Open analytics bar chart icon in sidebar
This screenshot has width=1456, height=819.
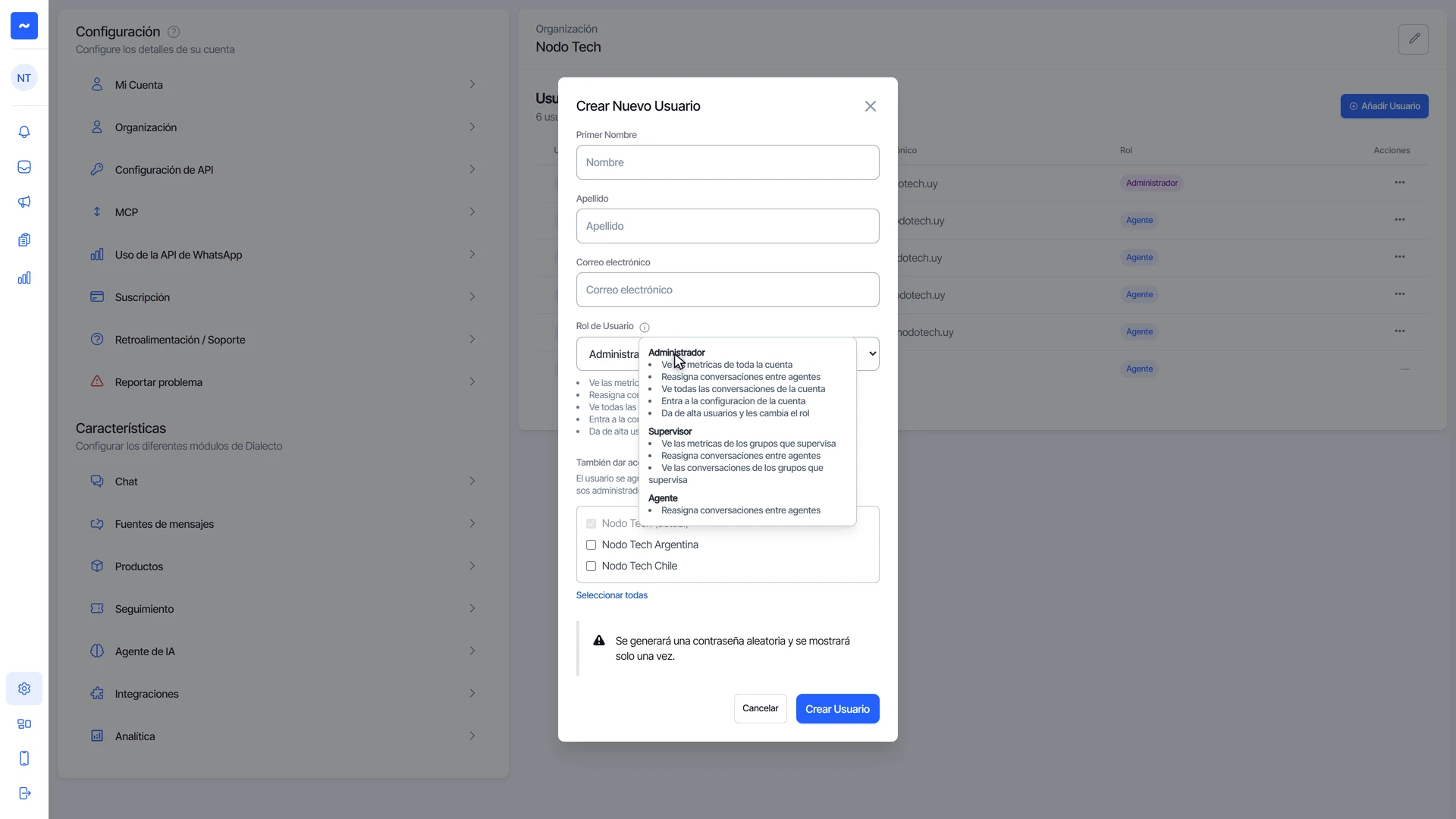[x=24, y=278]
